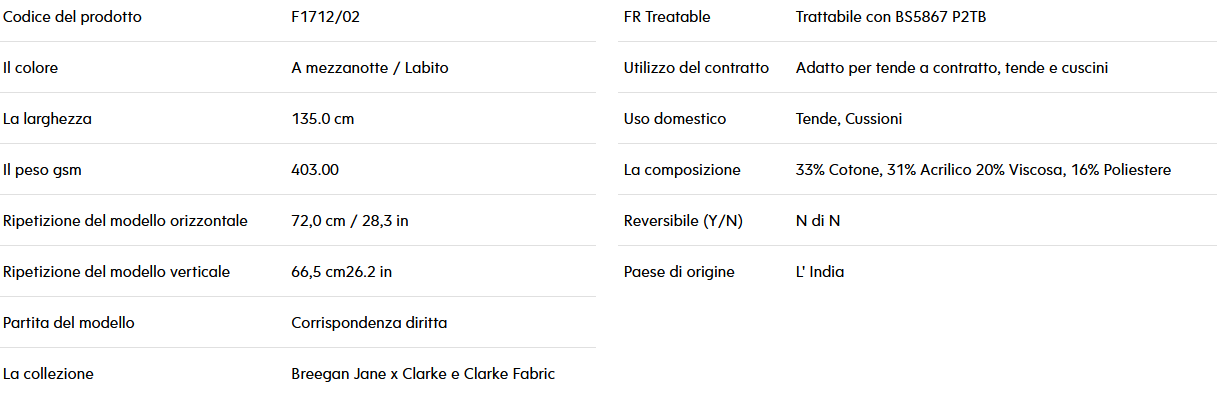Click horizontal repeat value 72,0 cm / 28,3 in
The image size is (1230, 407).
(x=350, y=221)
